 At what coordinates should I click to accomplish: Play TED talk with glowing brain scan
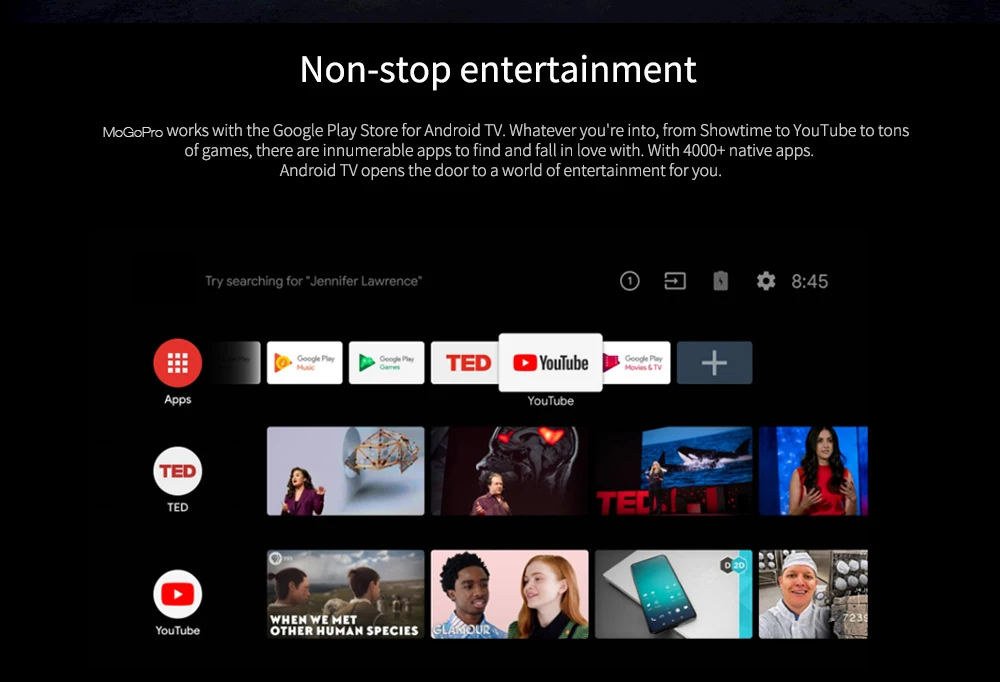(510, 471)
